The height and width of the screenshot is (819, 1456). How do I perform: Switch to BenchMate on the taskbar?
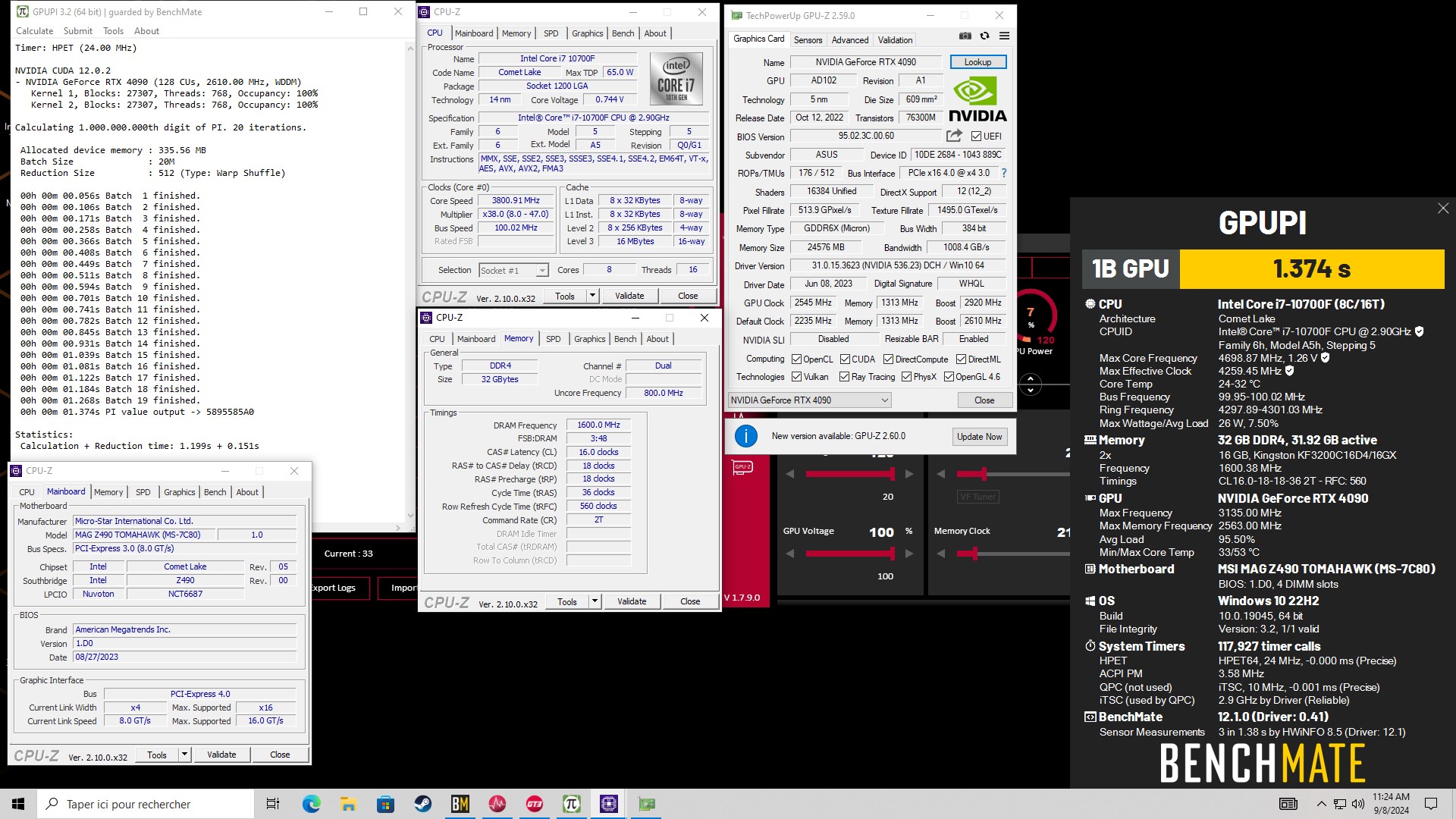pos(460,804)
